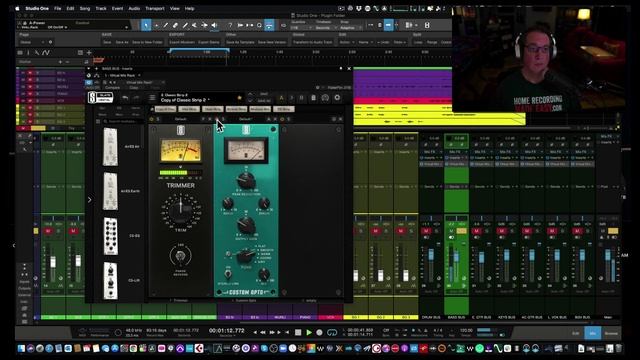Mute the KEYS BUS channel
The width and height of the screenshot is (640, 360).
(502, 231)
